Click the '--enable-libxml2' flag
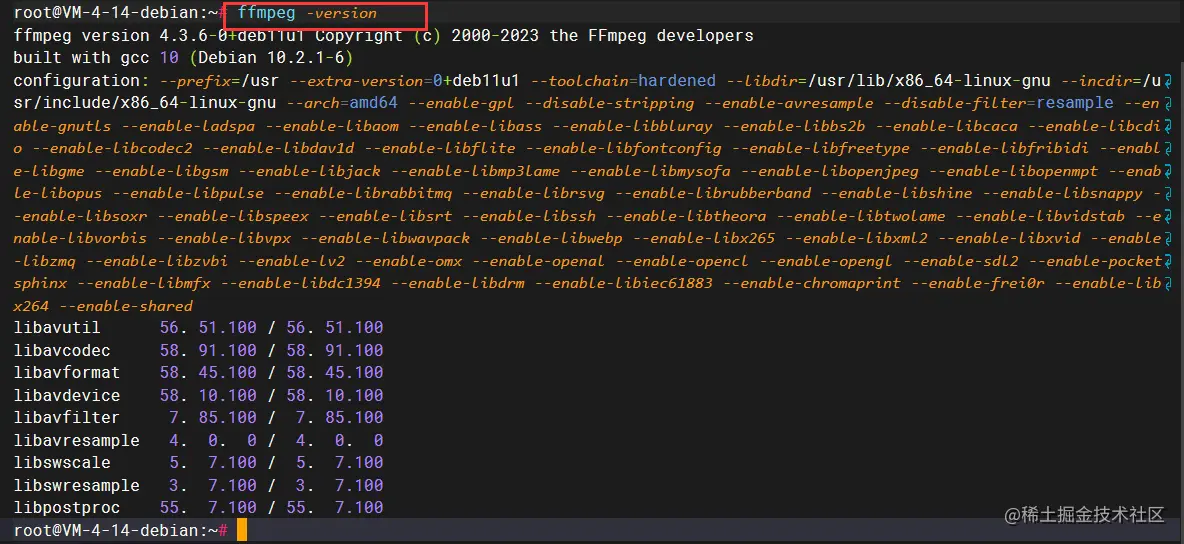Screen dimensions: 1184x544 [x=857, y=239]
